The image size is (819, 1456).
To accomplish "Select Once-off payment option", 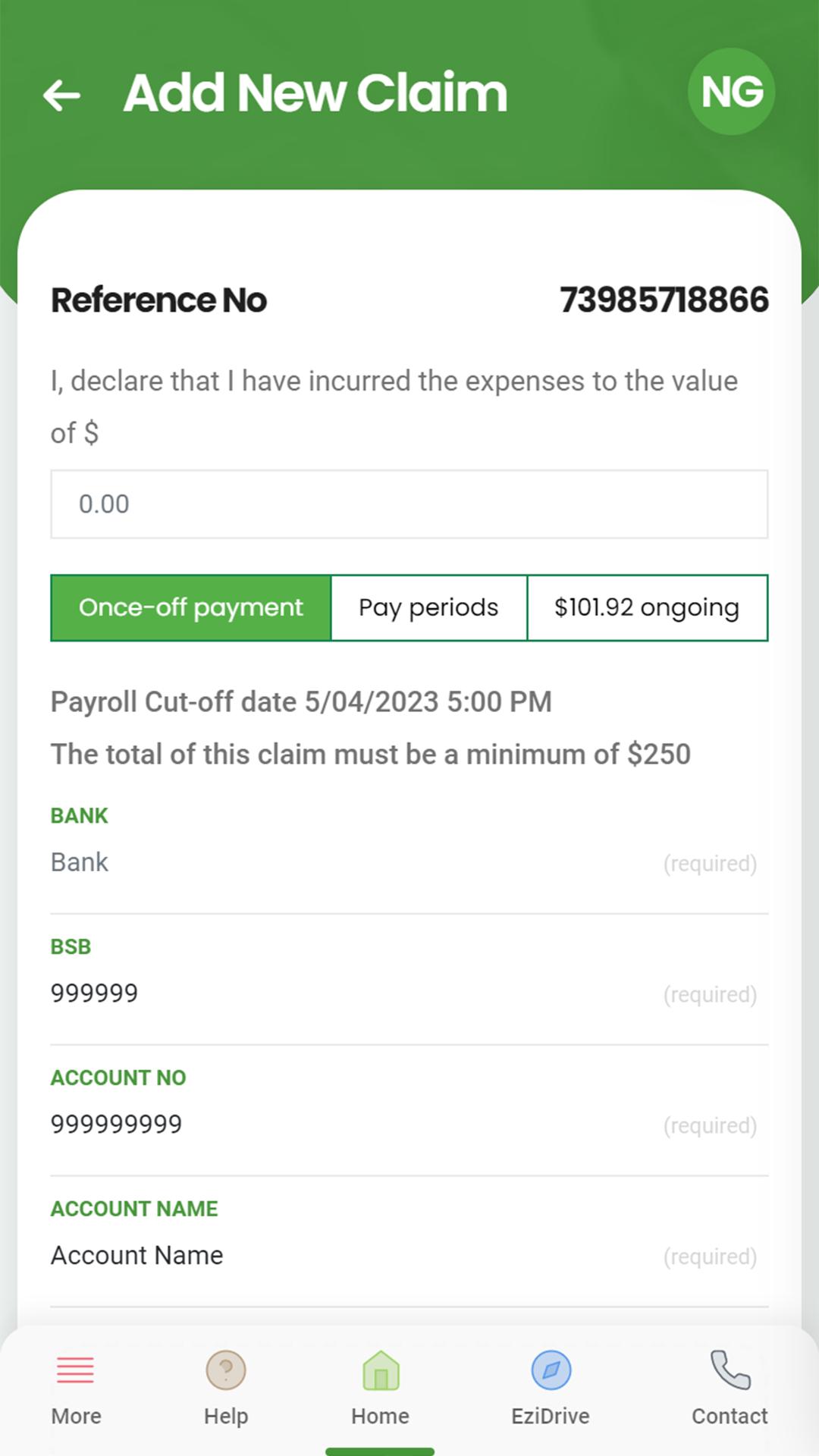I will (x=191, y=607).
